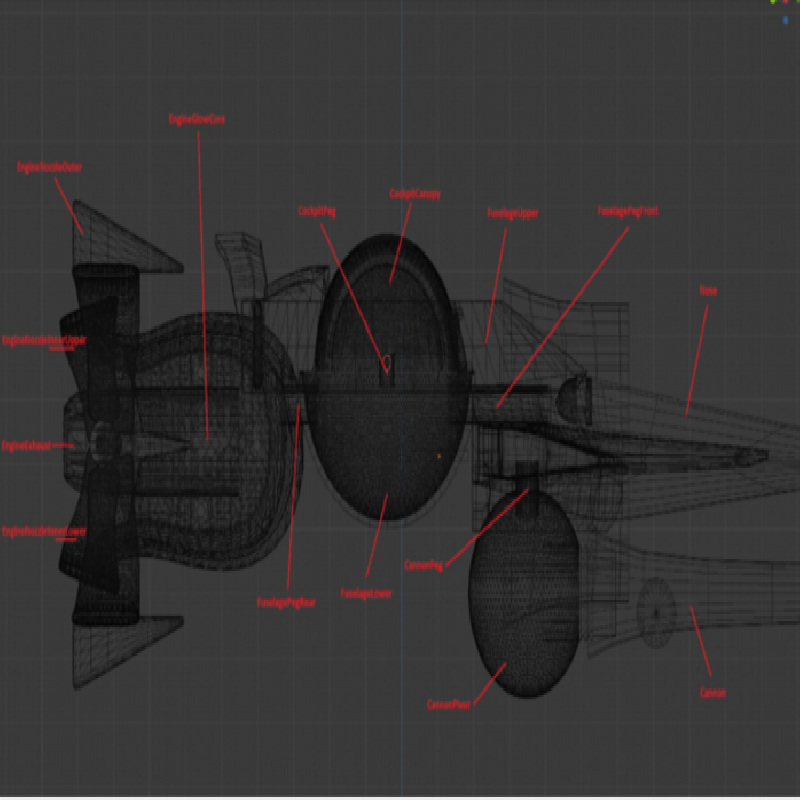Select the EngineNozzleInnerLower text label
Viewport: 800px width, 800px height.
(x=44, y=531)
